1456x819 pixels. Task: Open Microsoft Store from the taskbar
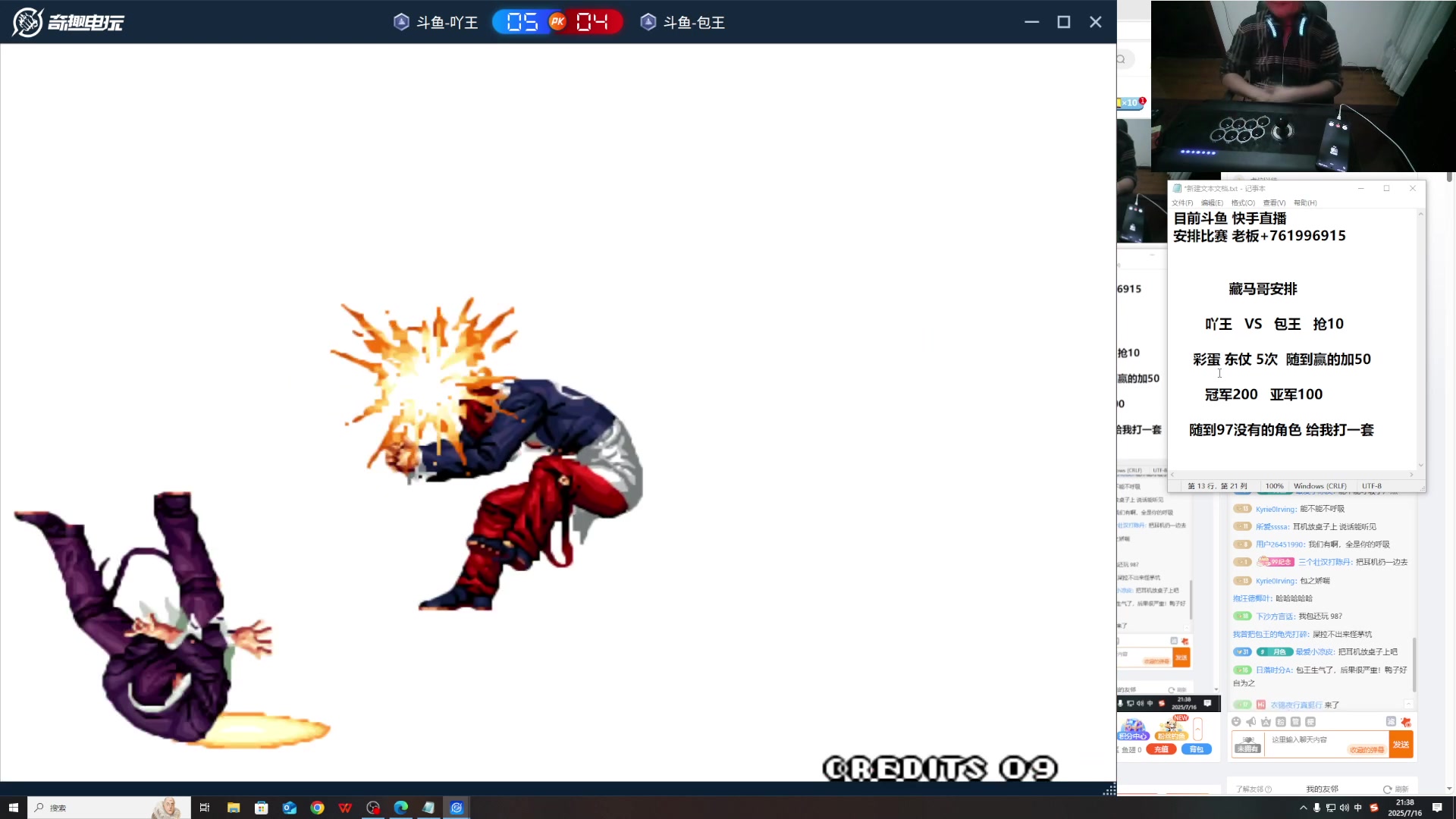coord(262,808)
